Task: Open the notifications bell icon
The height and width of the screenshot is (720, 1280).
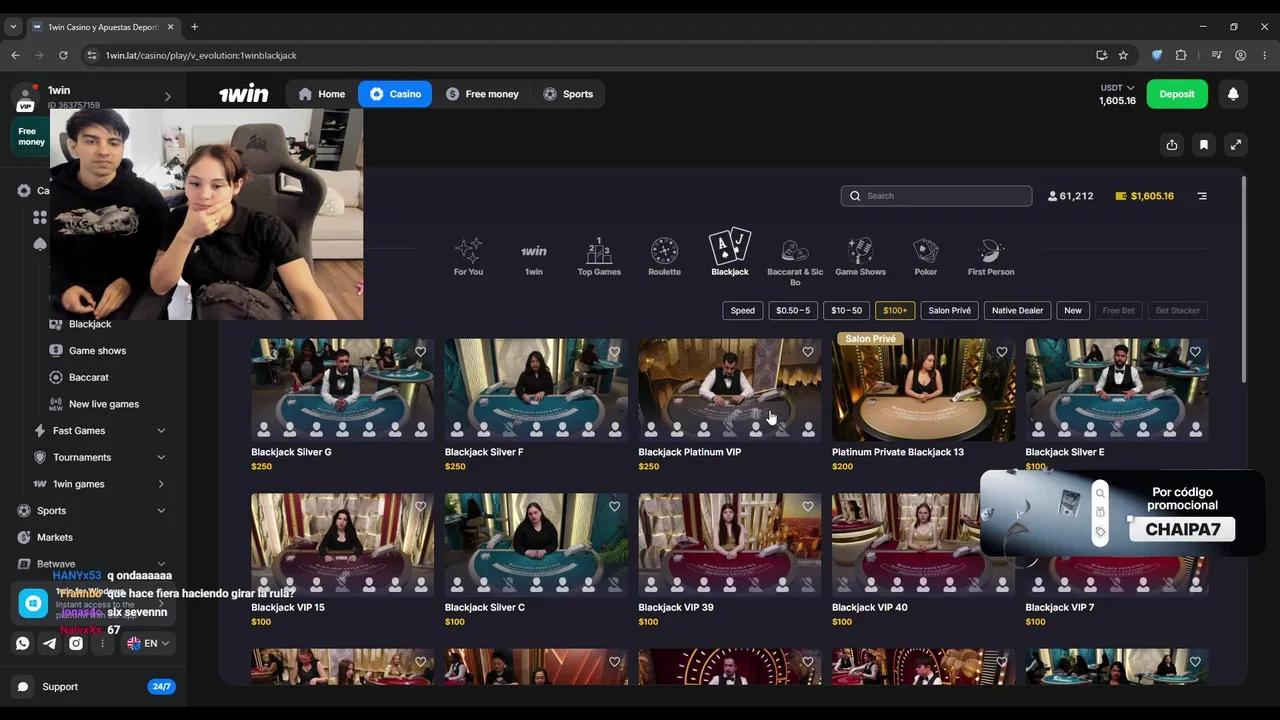Action: (1233, 94)
